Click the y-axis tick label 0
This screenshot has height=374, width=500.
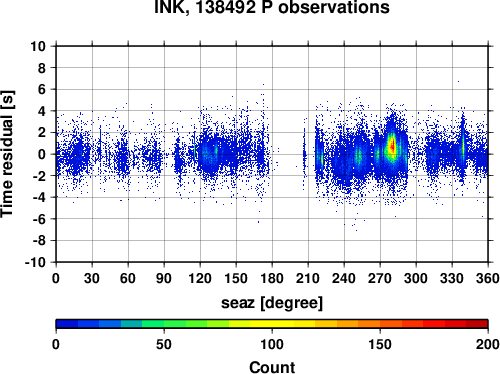(42, 154)
